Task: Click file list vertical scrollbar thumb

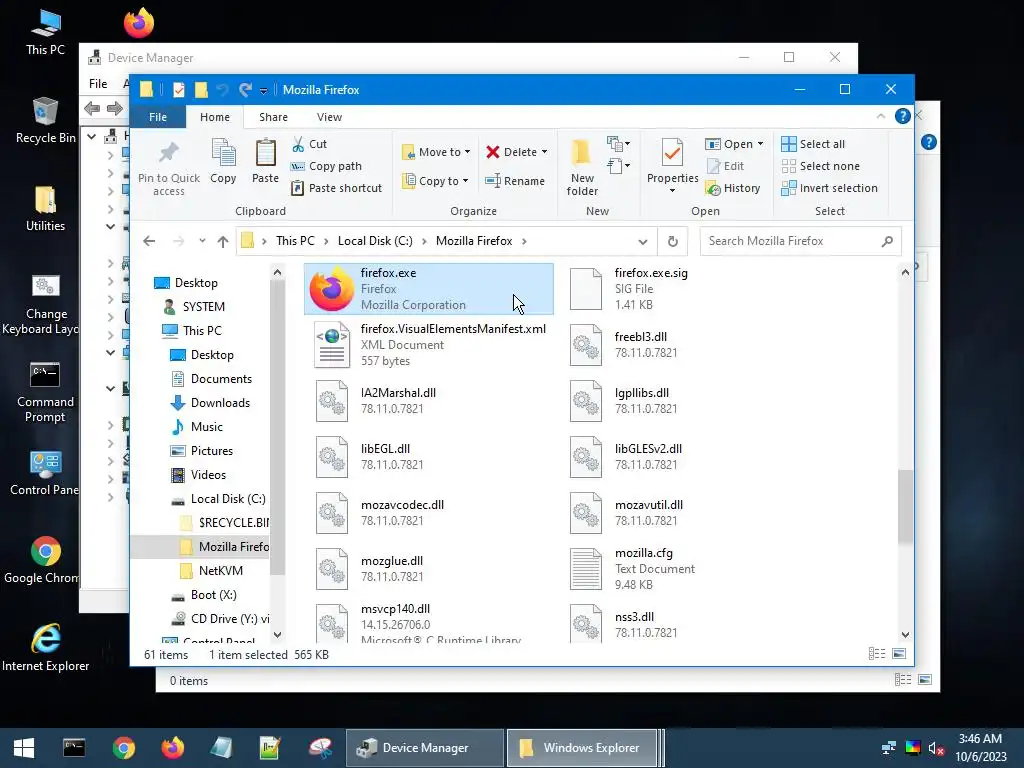Action: pyautogui.click(x=905, y=506)
